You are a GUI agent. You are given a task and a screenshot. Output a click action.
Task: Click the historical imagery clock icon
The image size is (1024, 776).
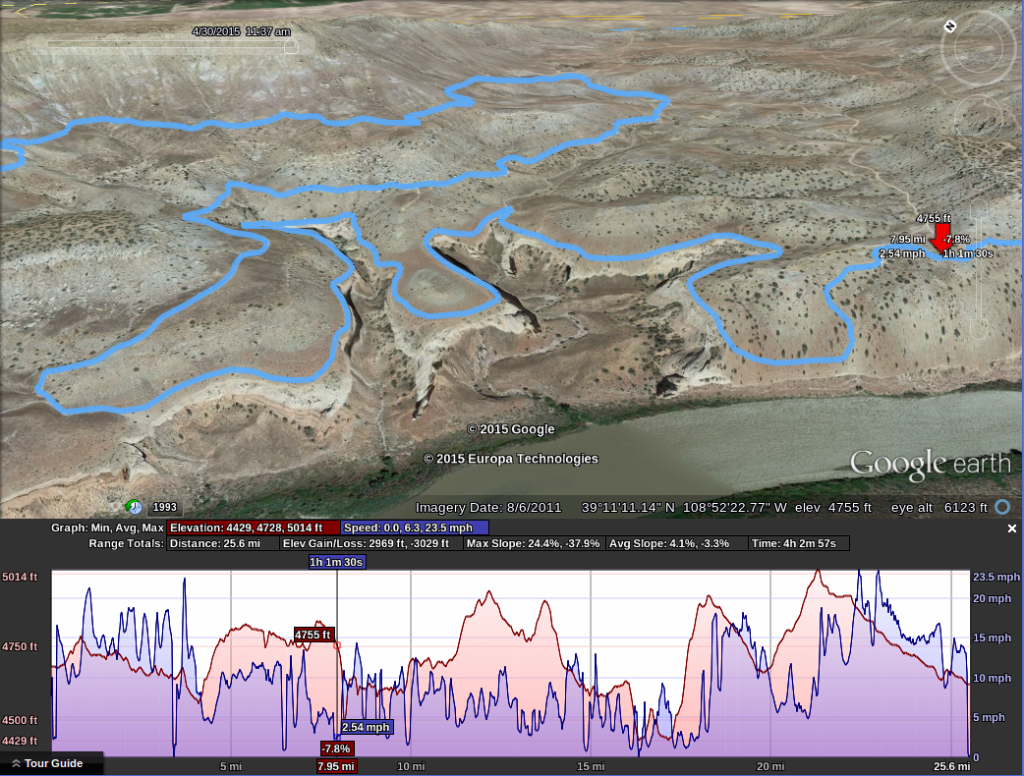tap(134, 507)
